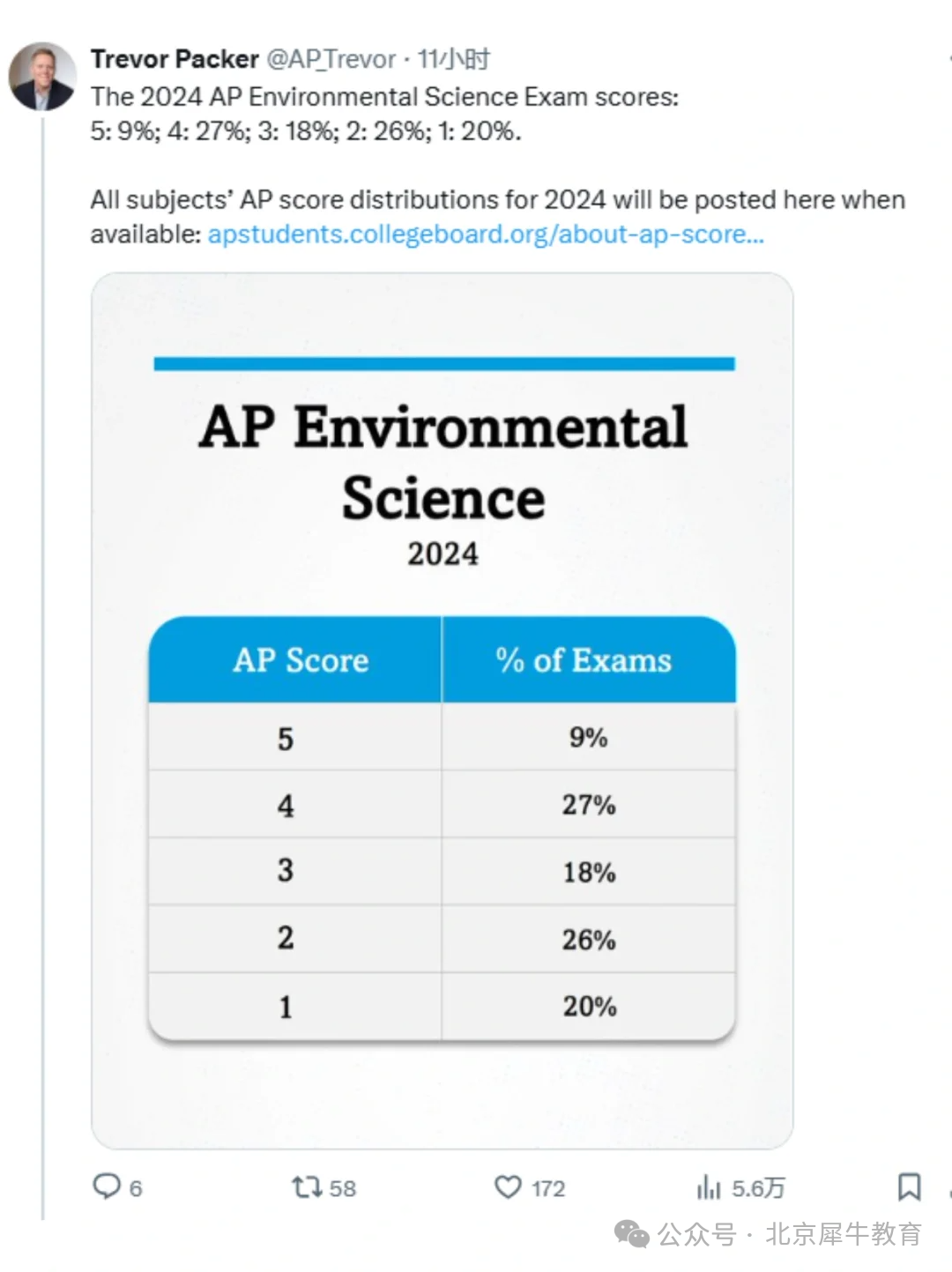
Task: Retweet using the repost icon
Action: (x=307, y=1187)
